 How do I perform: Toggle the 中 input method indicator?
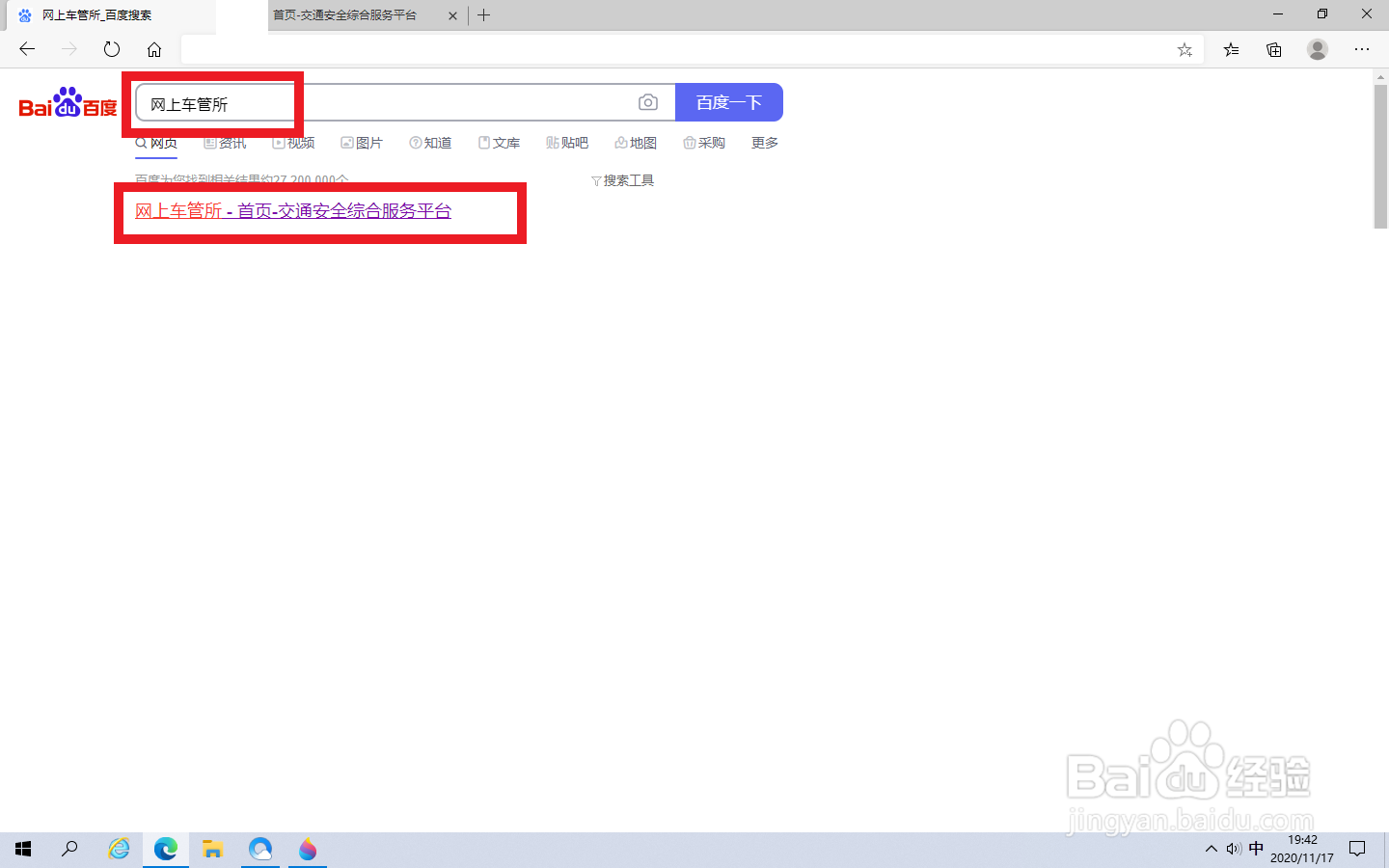(x=1256, y=849)
